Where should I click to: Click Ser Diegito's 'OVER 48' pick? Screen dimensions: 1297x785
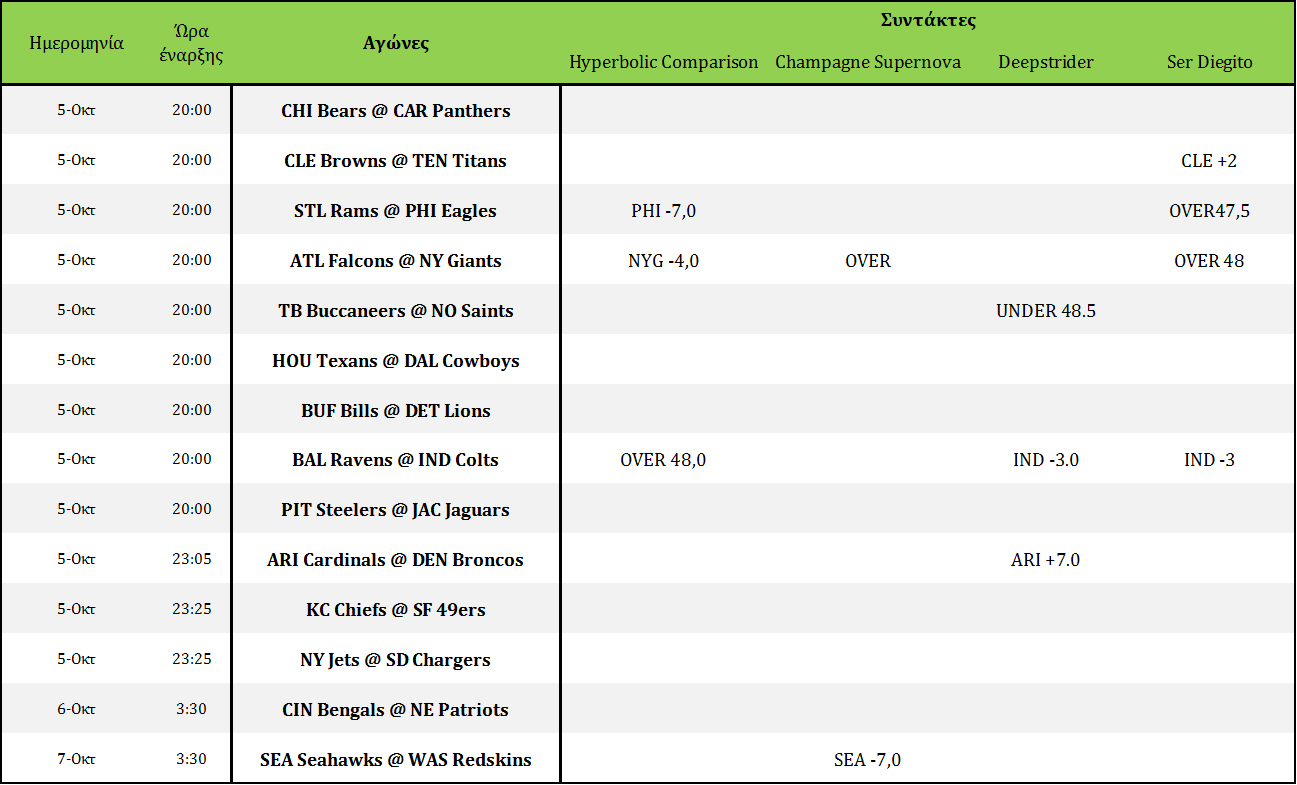click(1209, 261)
